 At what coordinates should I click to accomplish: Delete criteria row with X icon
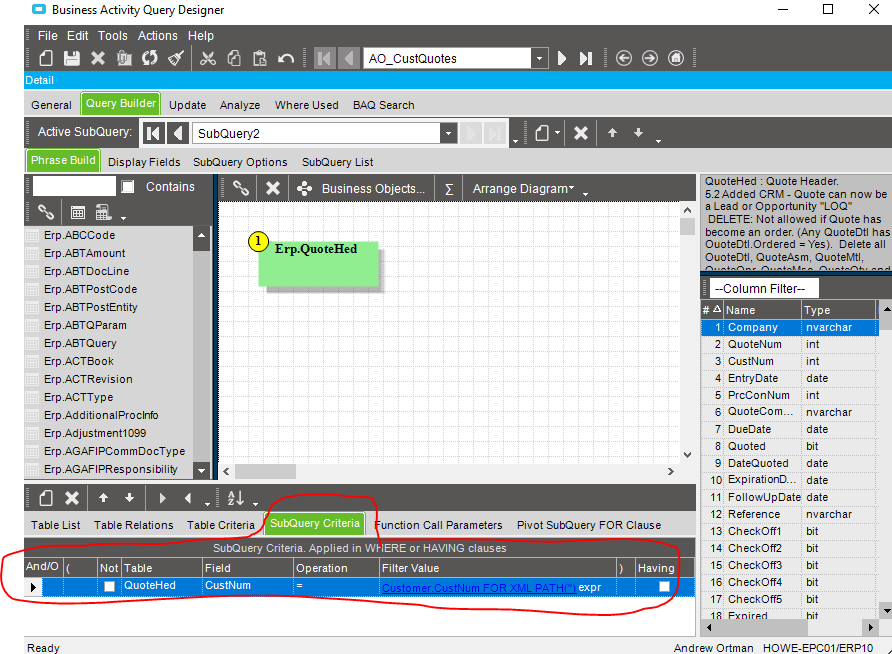click(72, 498)
